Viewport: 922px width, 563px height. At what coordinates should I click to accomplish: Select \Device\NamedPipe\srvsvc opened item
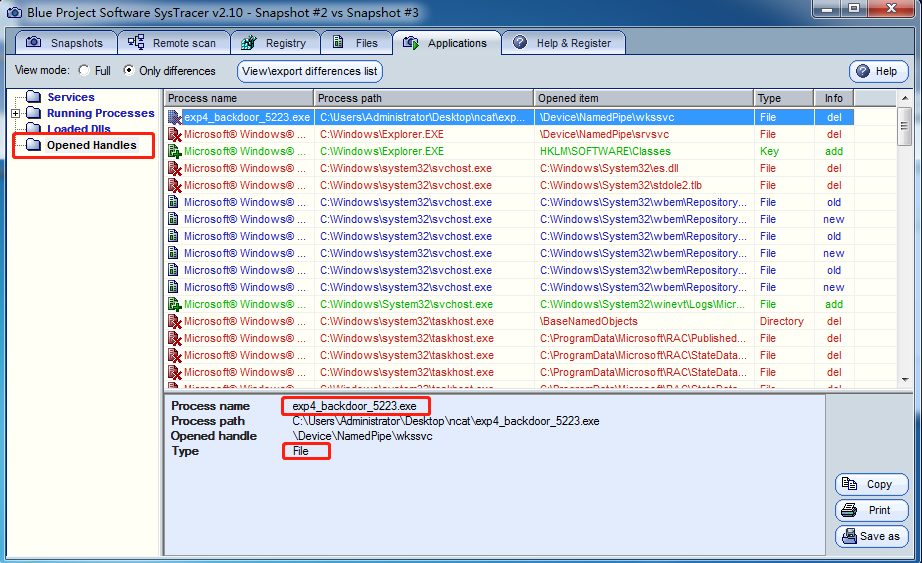[x=604, y=134]
